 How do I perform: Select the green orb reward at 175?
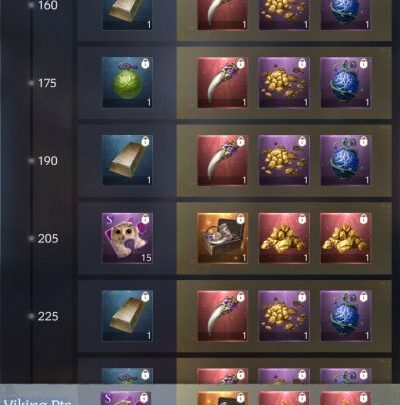tap(127, 82)
